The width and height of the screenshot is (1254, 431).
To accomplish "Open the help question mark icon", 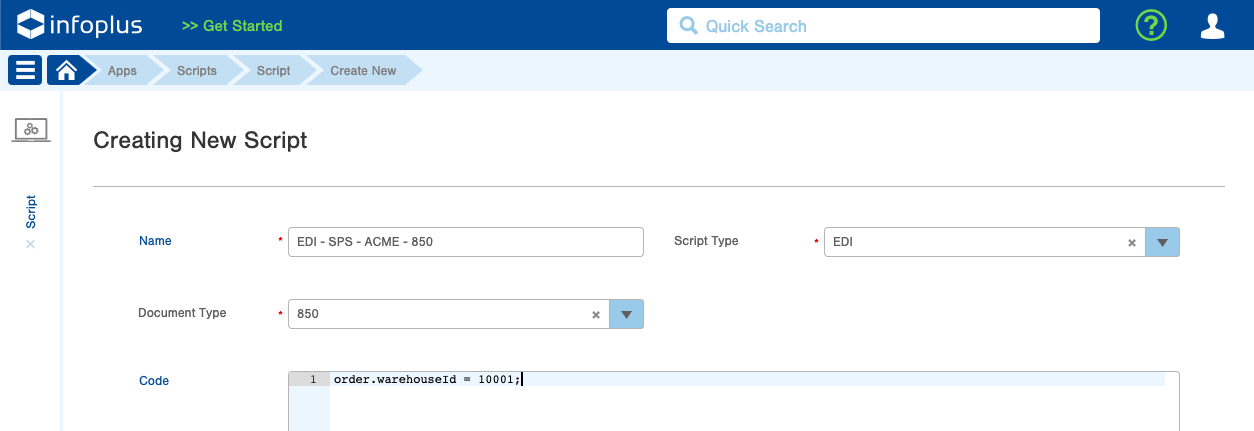I will point(1151,26).
